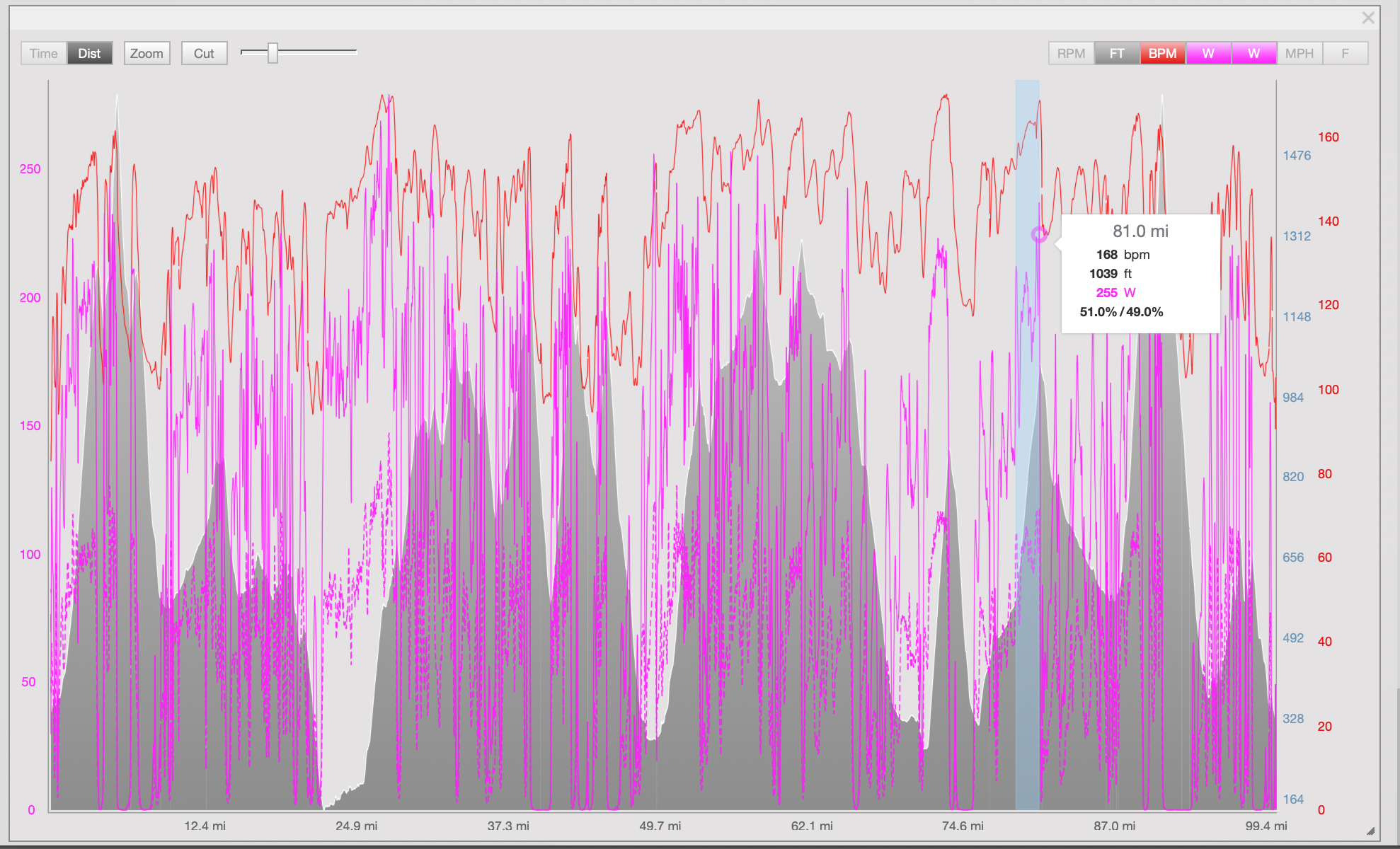The height and width of the screenshot is (849, 1400).
Task: Click the Zoom button
Action: [147, 53]
